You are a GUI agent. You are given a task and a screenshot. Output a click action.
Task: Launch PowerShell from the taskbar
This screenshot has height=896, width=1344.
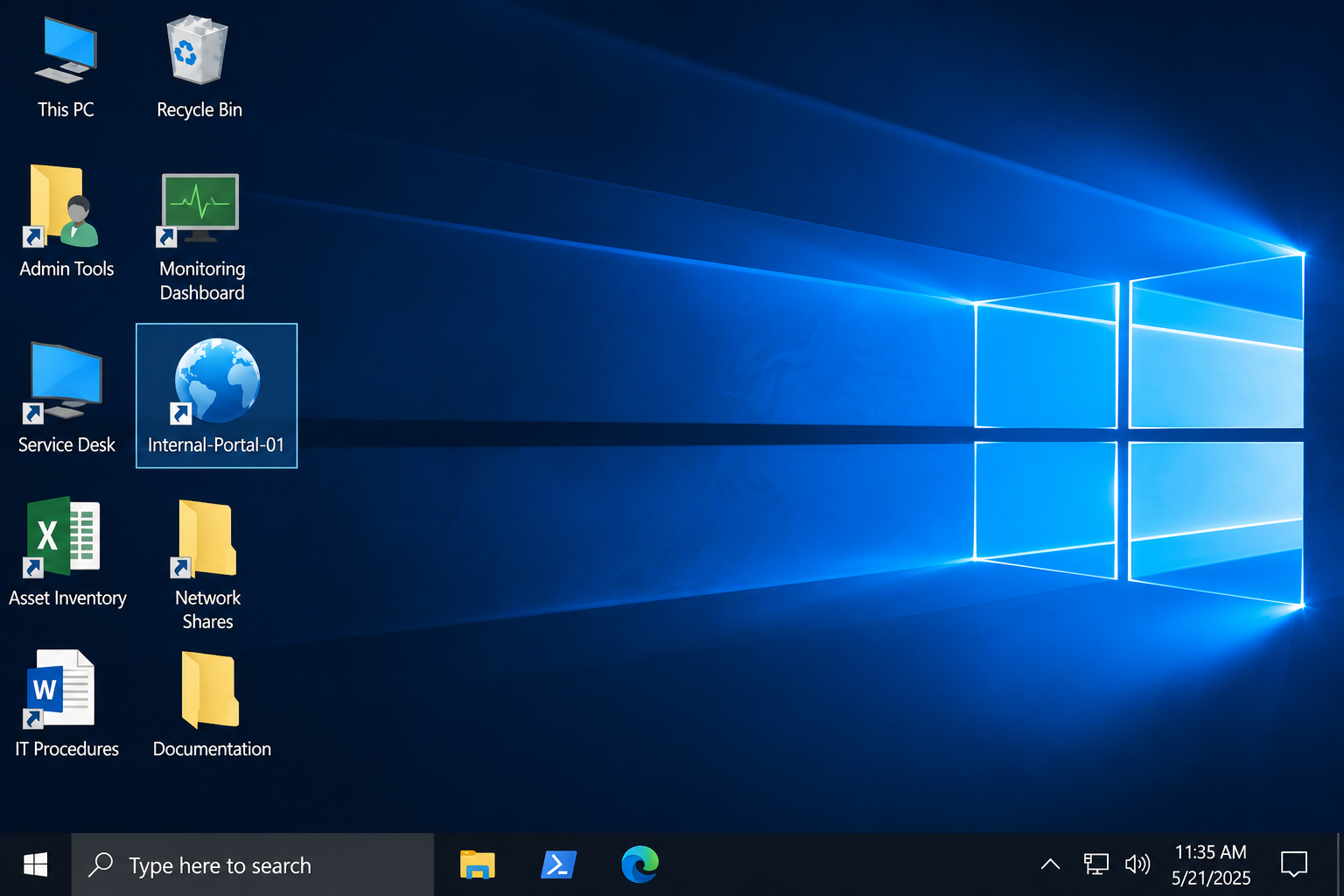tap(559, 864)
